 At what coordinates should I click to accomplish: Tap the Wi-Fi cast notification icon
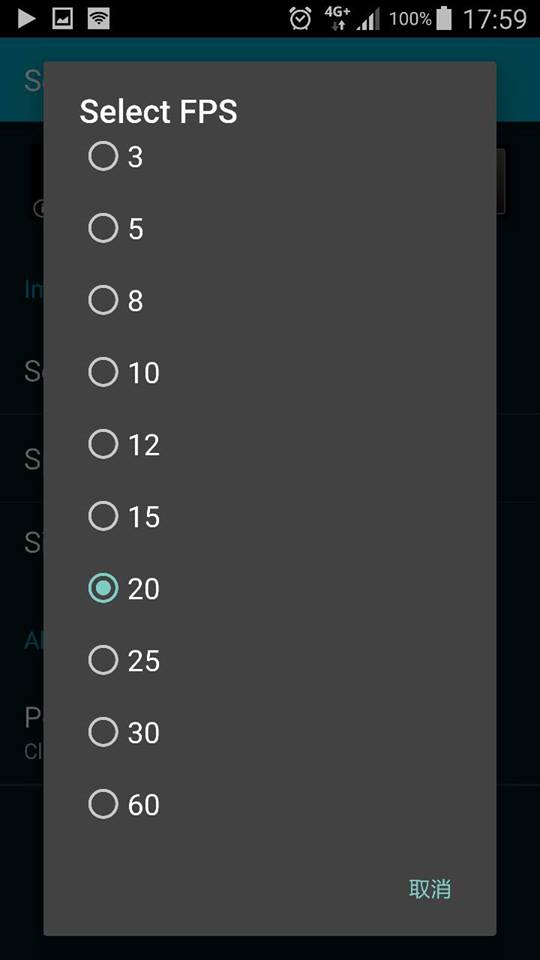99,18
